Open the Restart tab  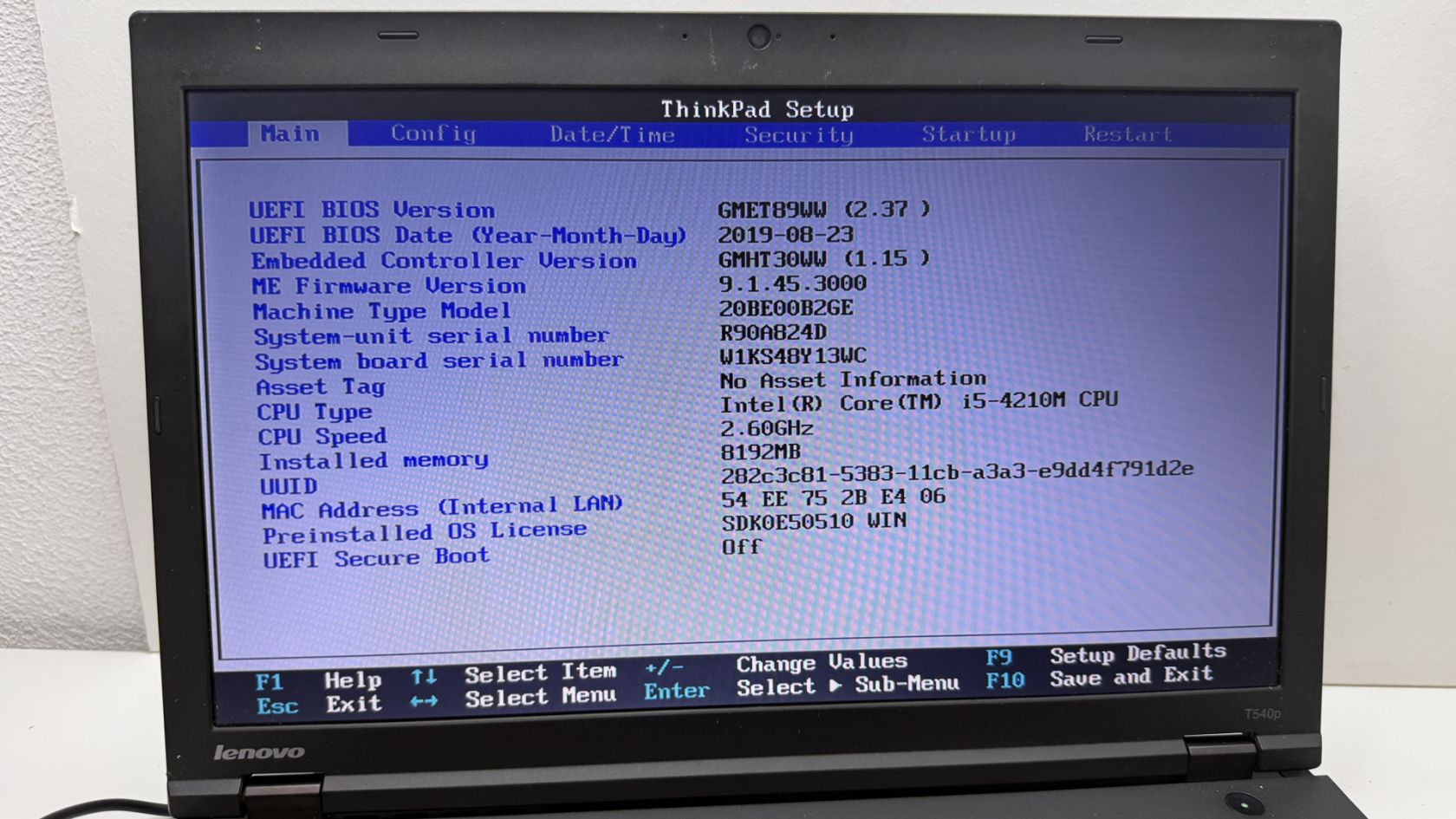[x=1128, y=134]
